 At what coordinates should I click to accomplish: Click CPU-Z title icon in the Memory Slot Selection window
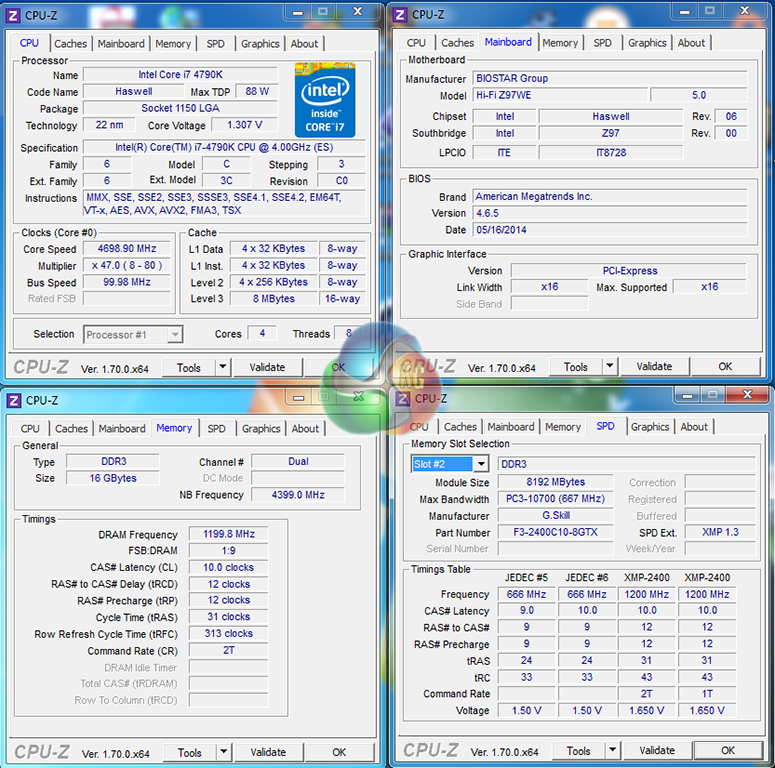402,398
